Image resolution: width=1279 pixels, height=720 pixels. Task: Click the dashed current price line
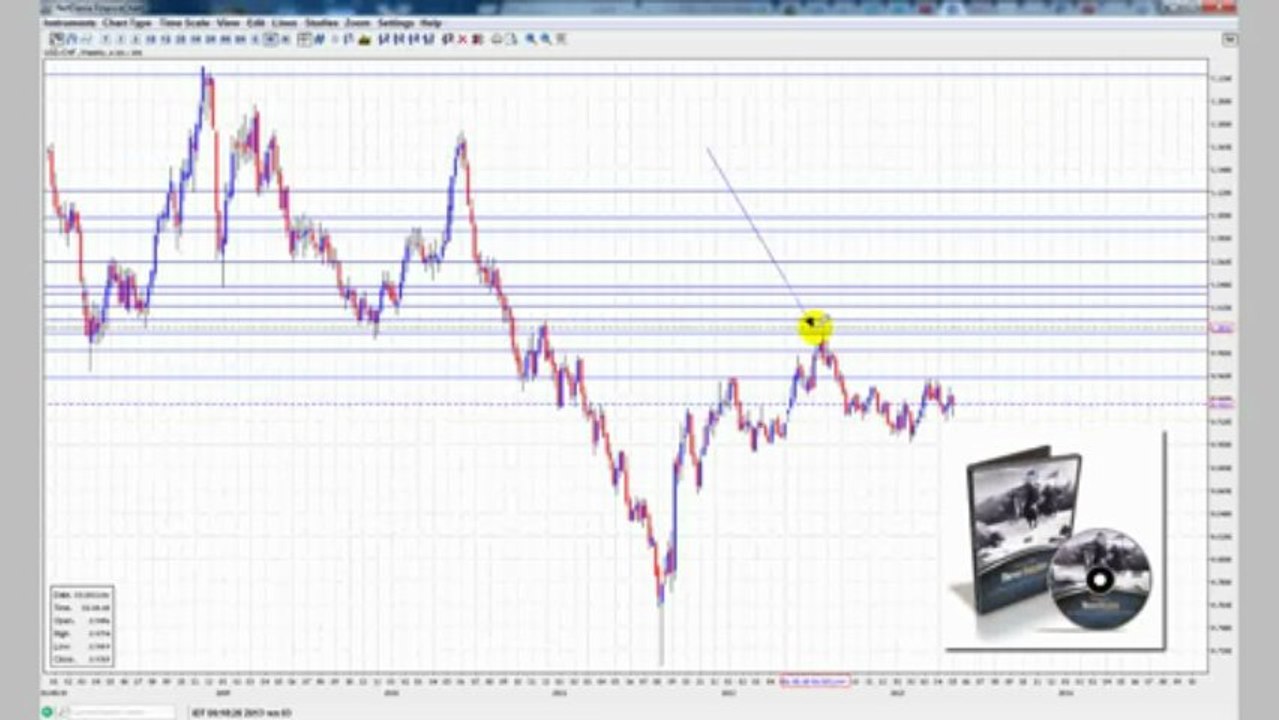coord(625,404)
